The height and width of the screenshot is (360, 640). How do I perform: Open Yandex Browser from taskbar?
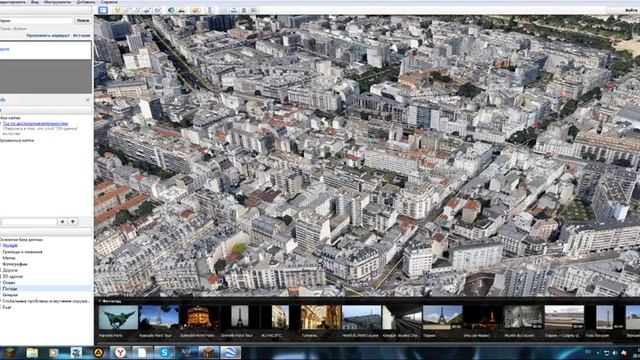[120, 352]
